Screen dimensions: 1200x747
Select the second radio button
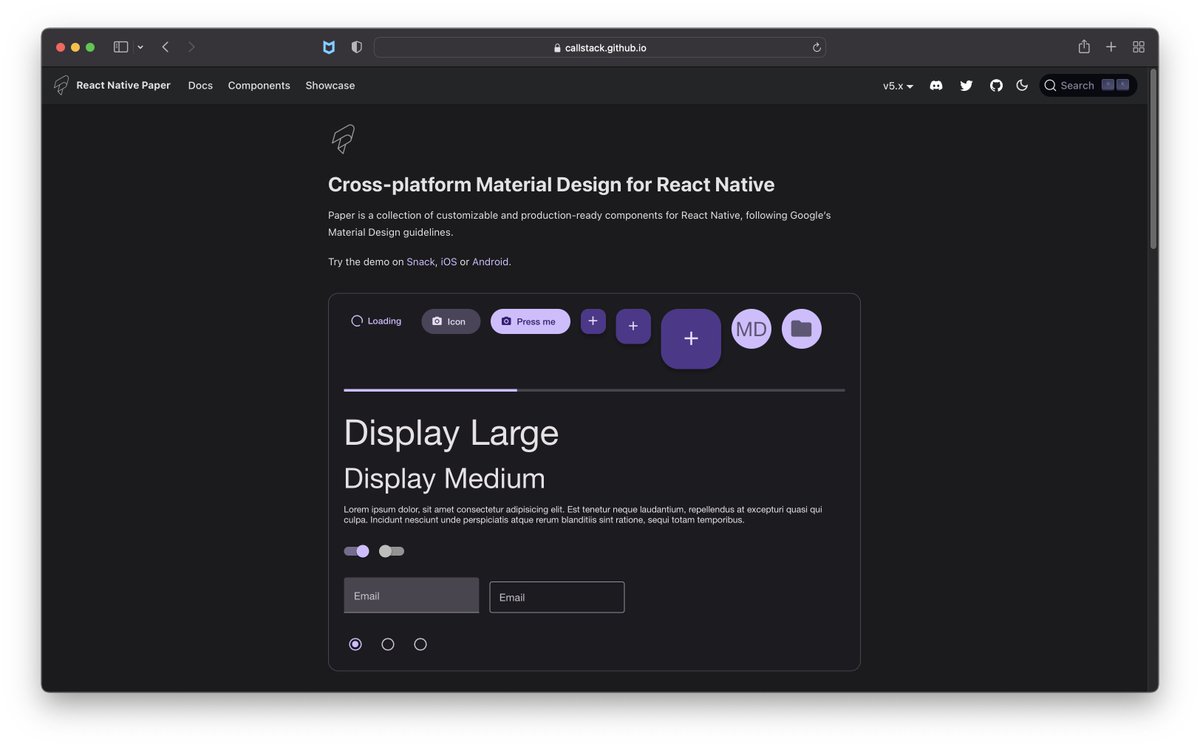(x=388, y=644)
